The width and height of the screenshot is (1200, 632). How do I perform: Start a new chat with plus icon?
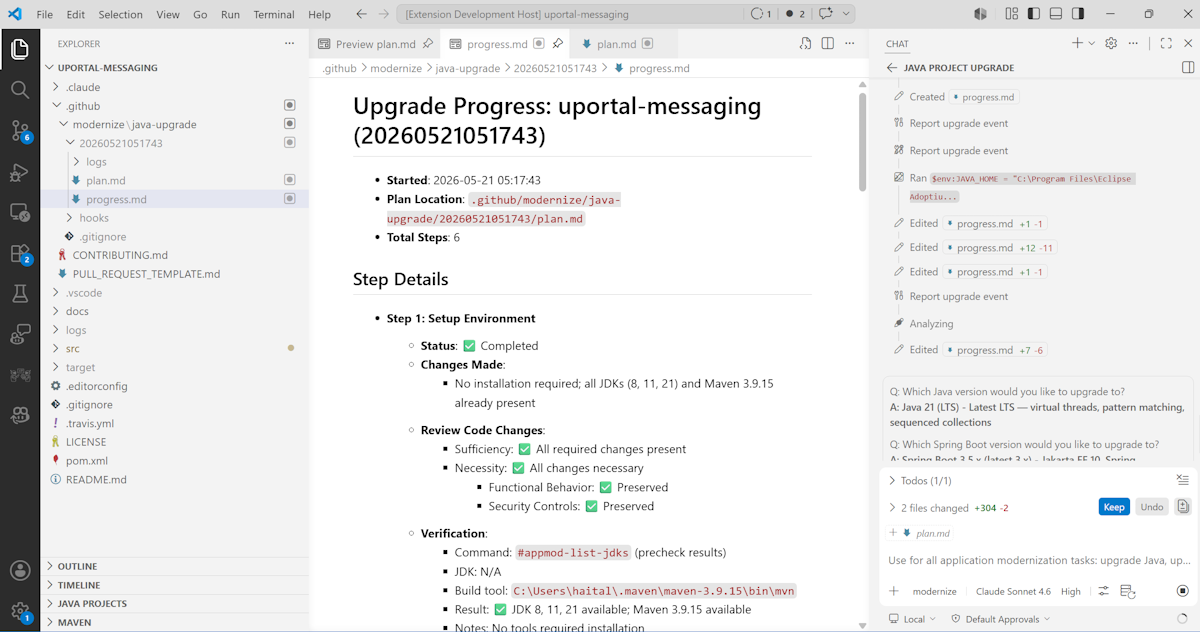coord(1077,43)
